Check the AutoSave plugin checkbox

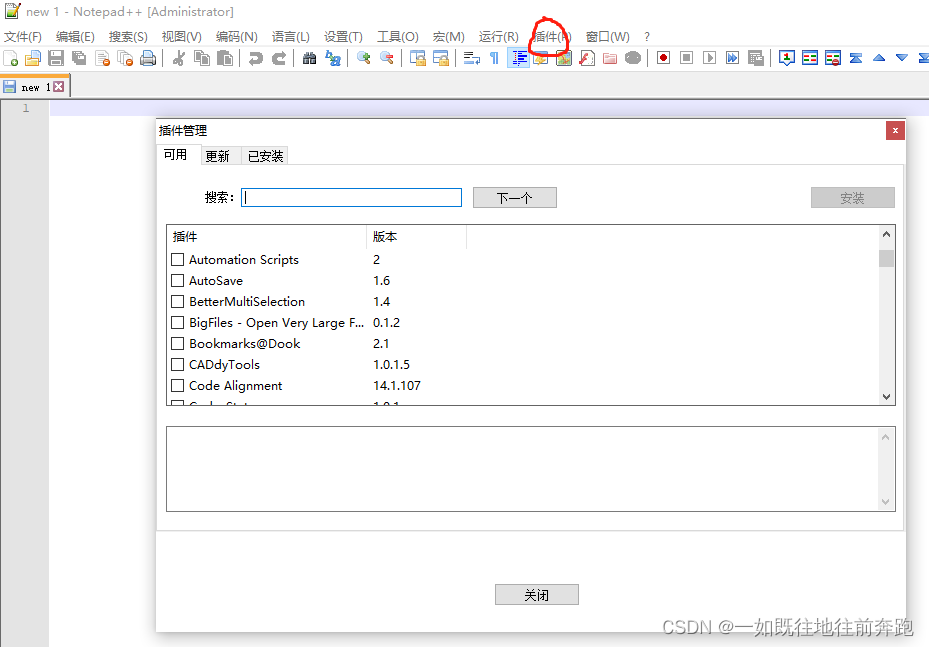177,280
